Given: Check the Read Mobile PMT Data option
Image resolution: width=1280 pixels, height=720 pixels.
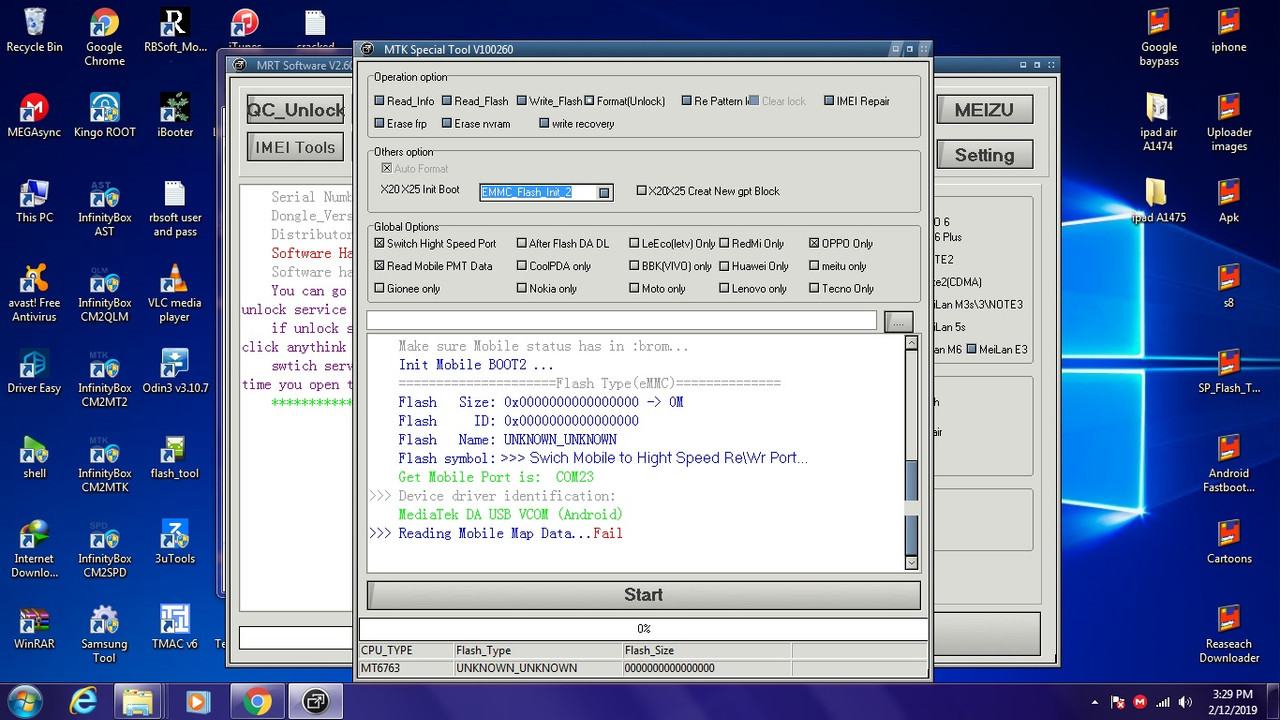Looking at the screenshot, I should pyautogui.click(x=379, y=266).
